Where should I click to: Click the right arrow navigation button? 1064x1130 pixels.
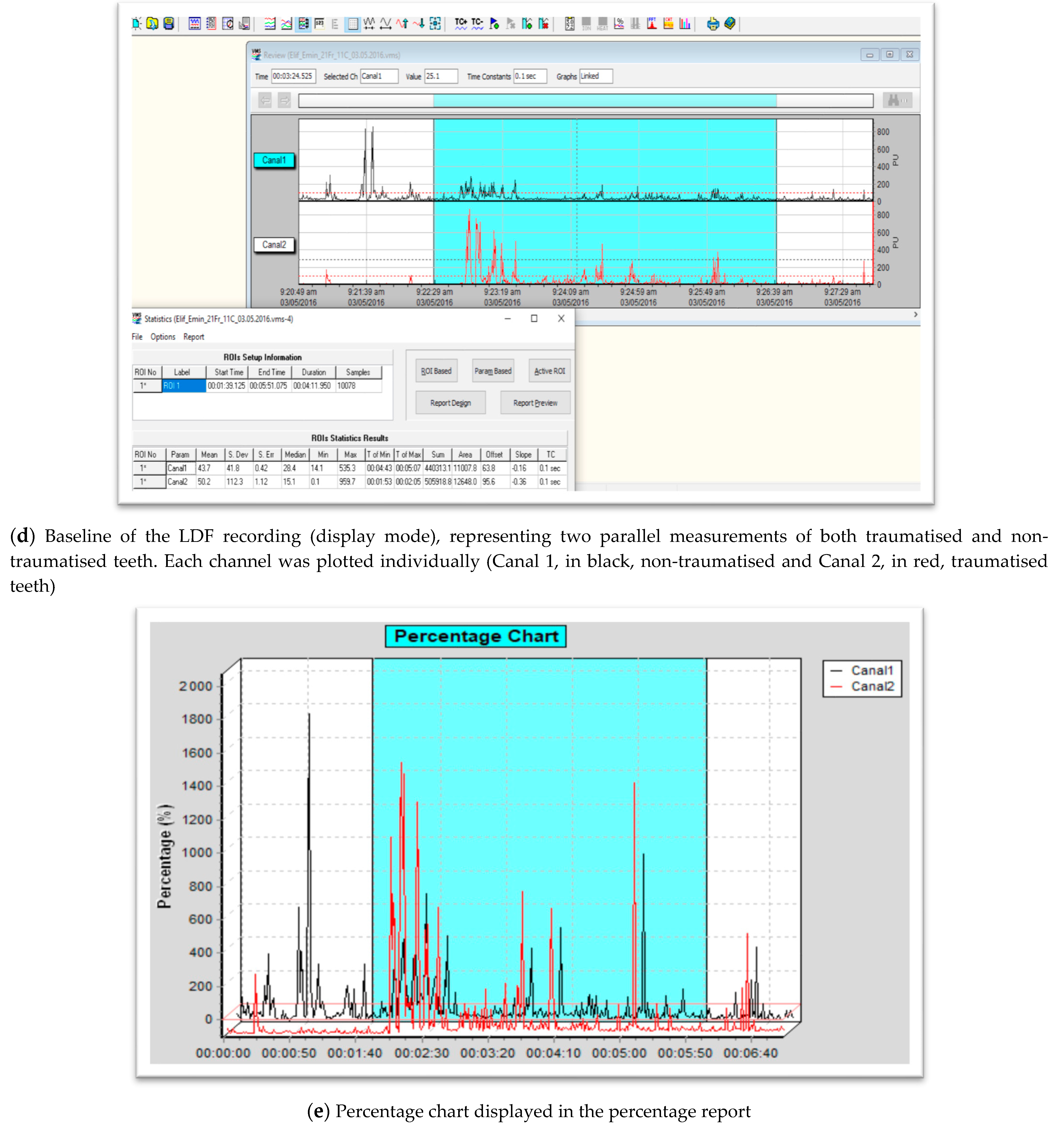click(x=284, y=101)
